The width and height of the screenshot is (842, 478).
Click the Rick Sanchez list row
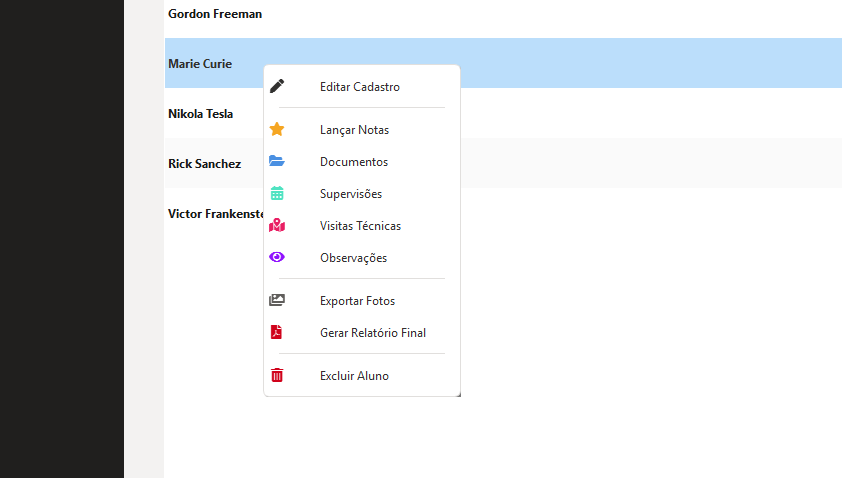click(205, 164)
